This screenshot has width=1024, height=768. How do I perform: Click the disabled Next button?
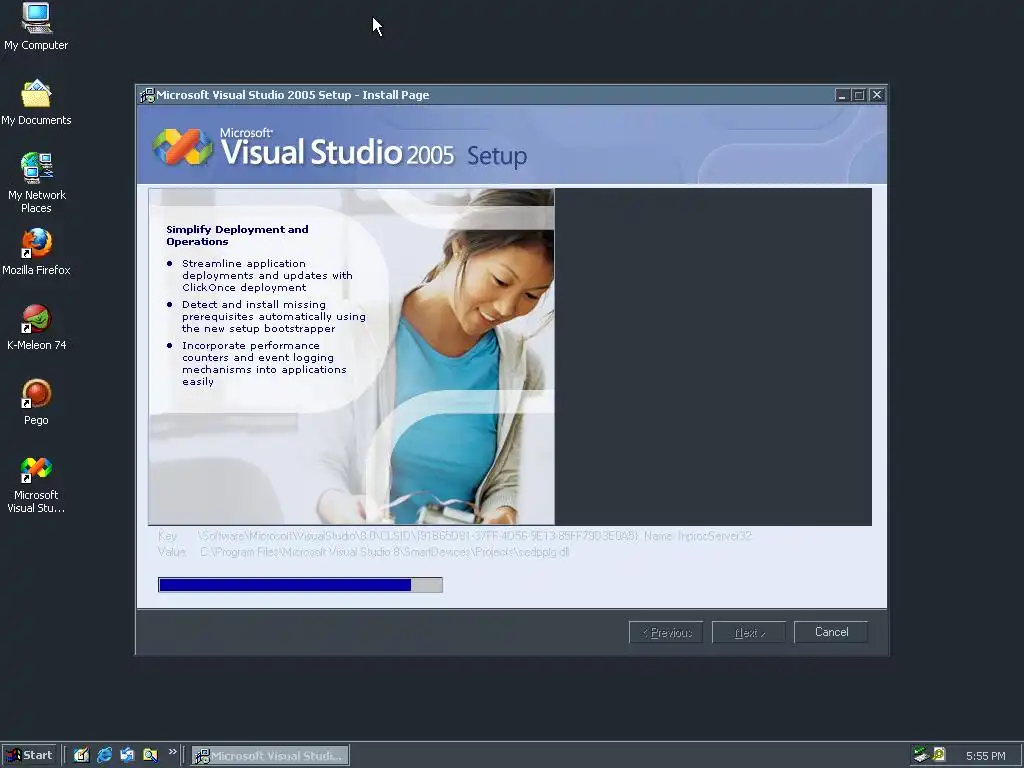click(x=748, y=632)
